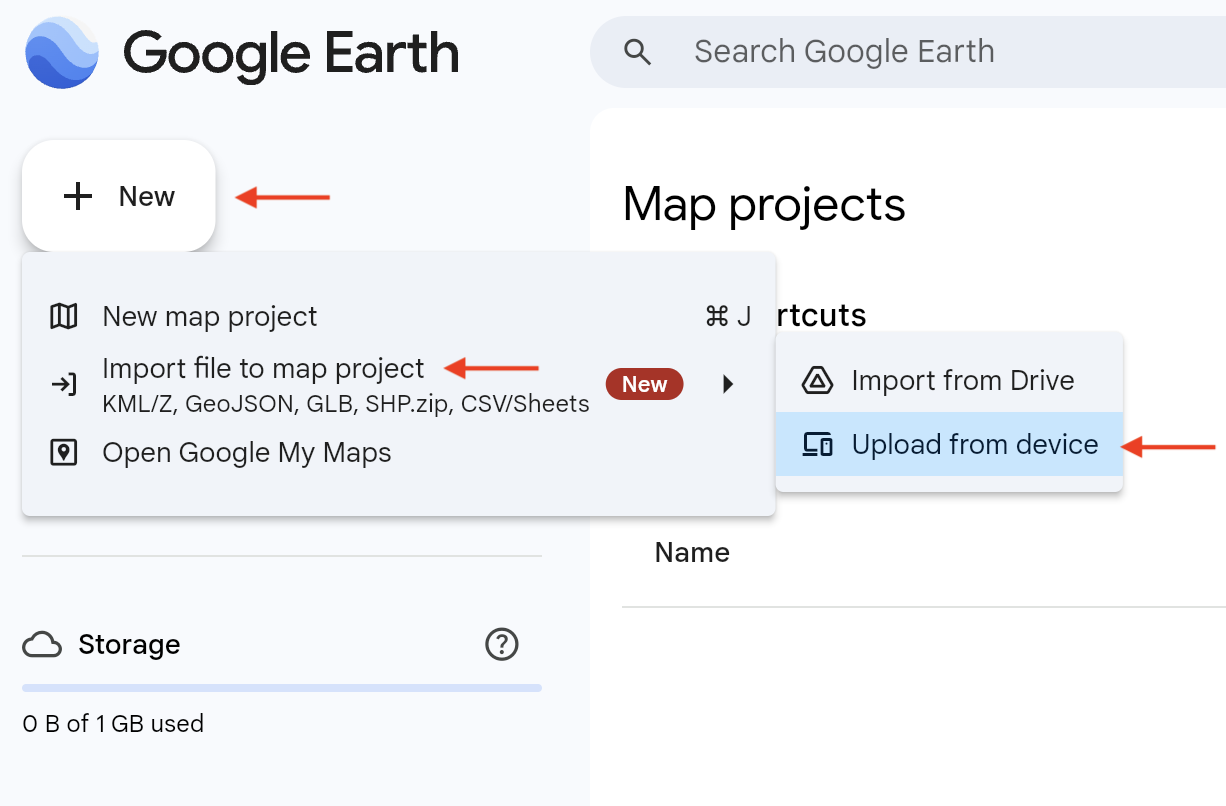Click the import arrow icon beside Import file

point(64,384)
